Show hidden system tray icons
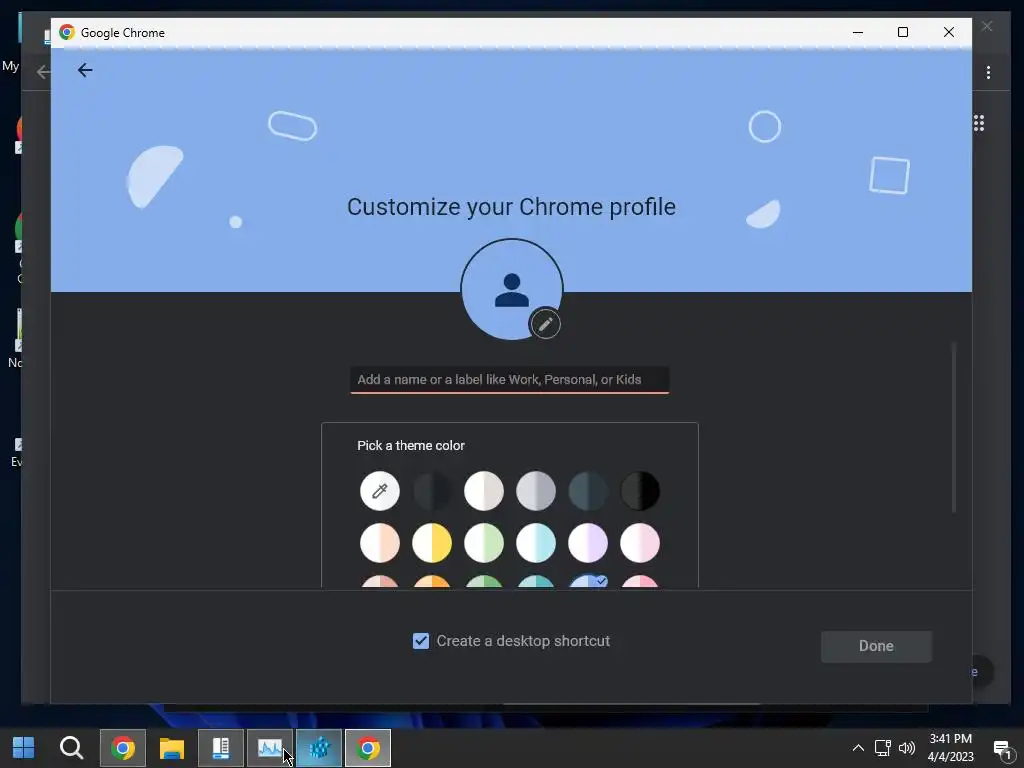Screen dimensions: 1024x768 coord(858,748)
